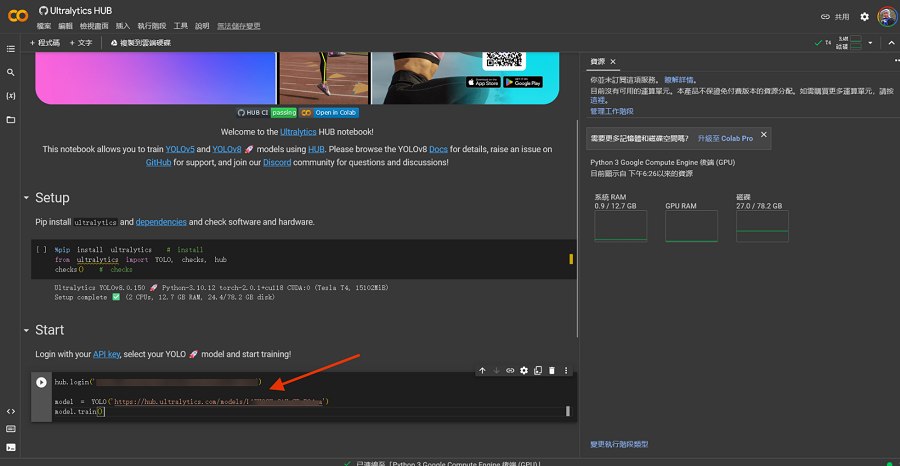The image size is (900, 466).
Task: Open the runtime connection dropdown arrow
Action: point(870,43)
